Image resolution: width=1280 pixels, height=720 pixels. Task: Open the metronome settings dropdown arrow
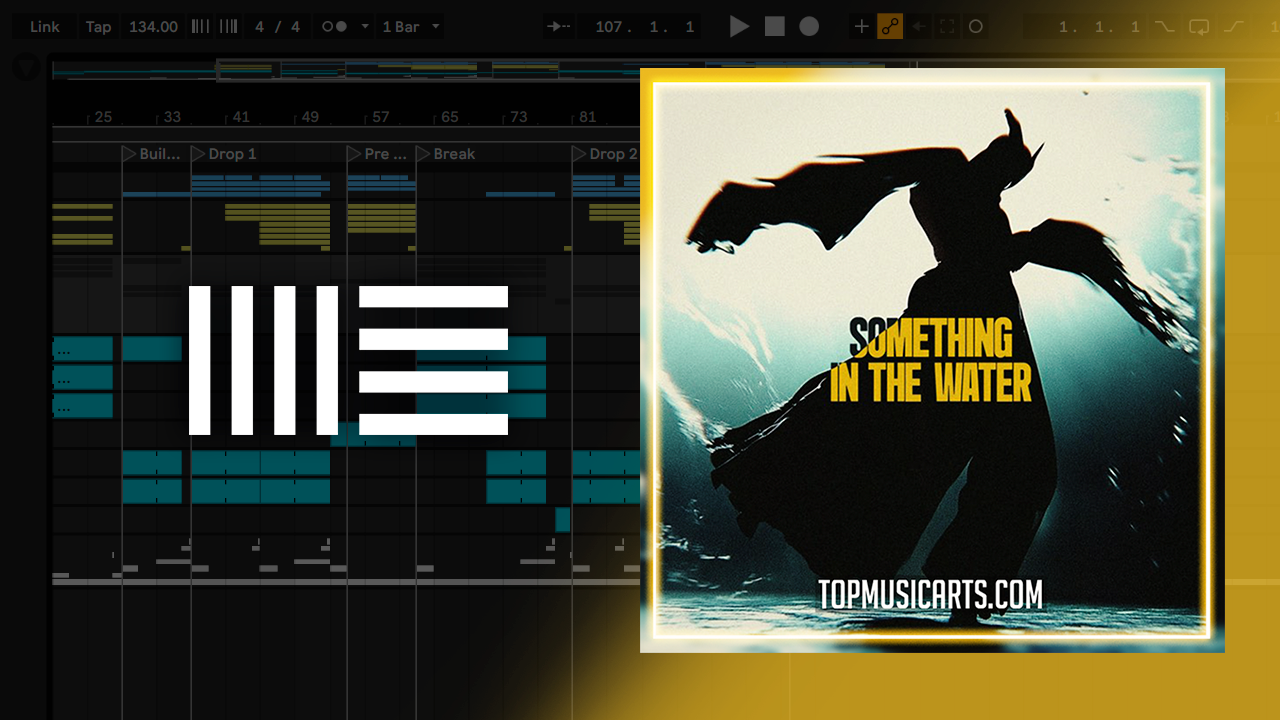coord(364,27)
